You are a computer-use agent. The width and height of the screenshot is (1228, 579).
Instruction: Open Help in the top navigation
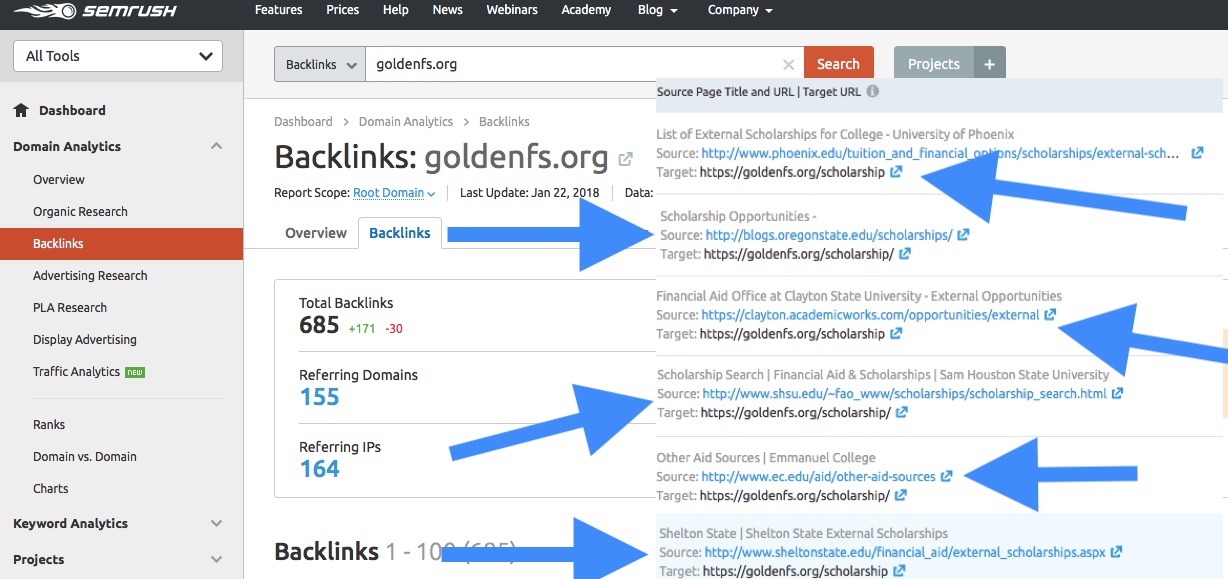pyautogui.click(x=395, y=10)
